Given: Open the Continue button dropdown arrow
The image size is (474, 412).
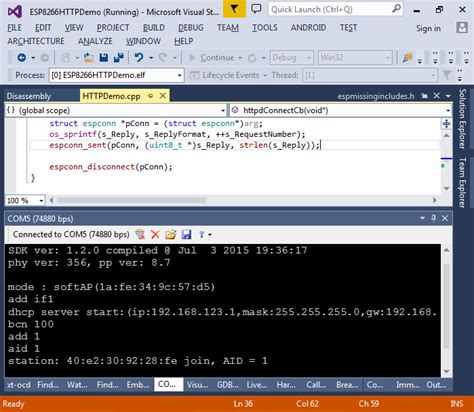Looking at the screenshot, I should pos(240,58).
